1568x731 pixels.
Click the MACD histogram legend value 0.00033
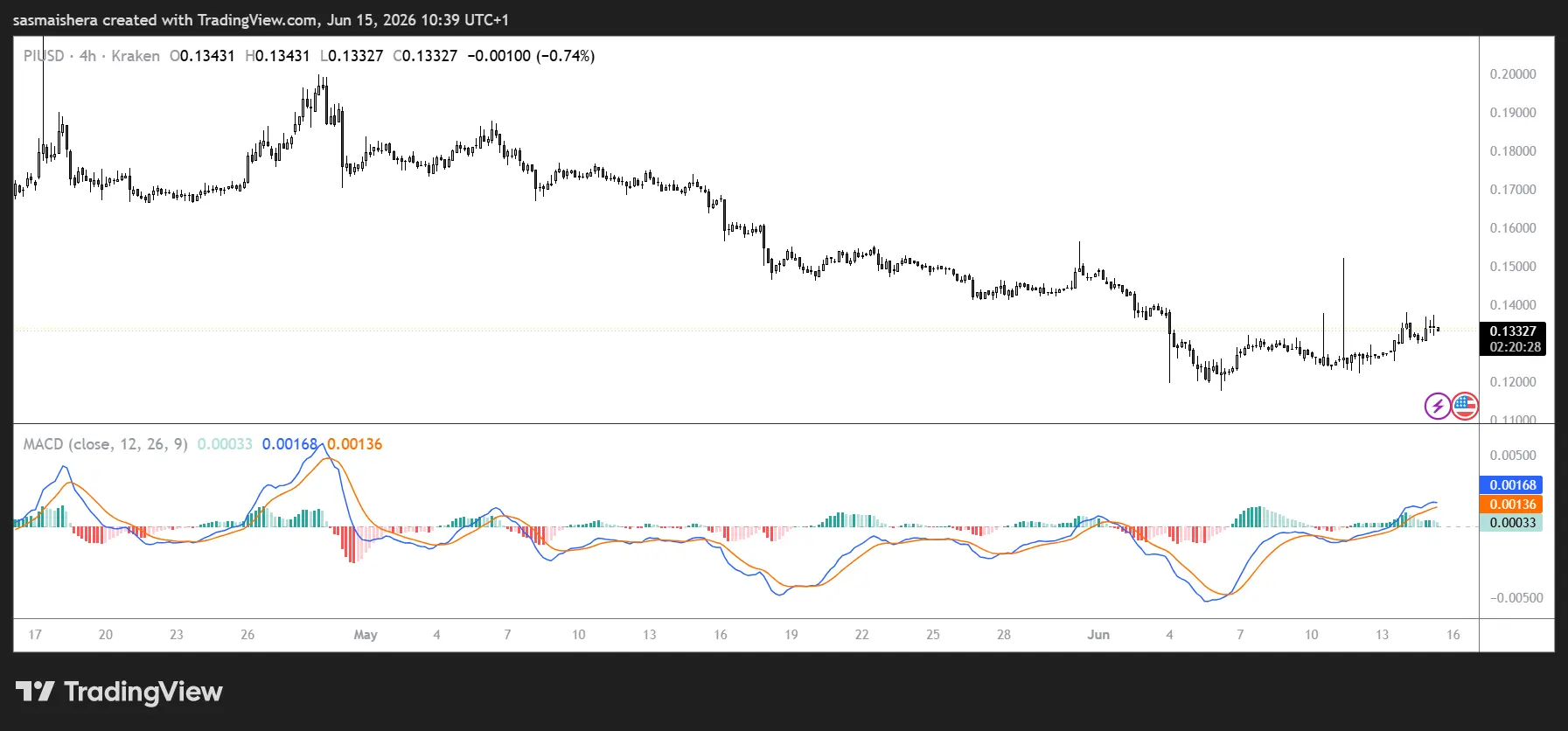pyautogui.click(x=225, y=444)
